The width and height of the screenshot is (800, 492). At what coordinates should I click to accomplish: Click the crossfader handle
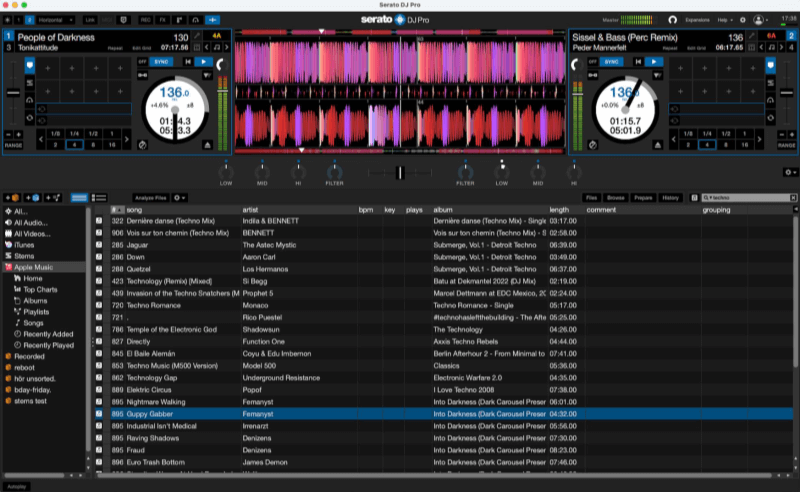pyautogui.click(x=400, y=173)
